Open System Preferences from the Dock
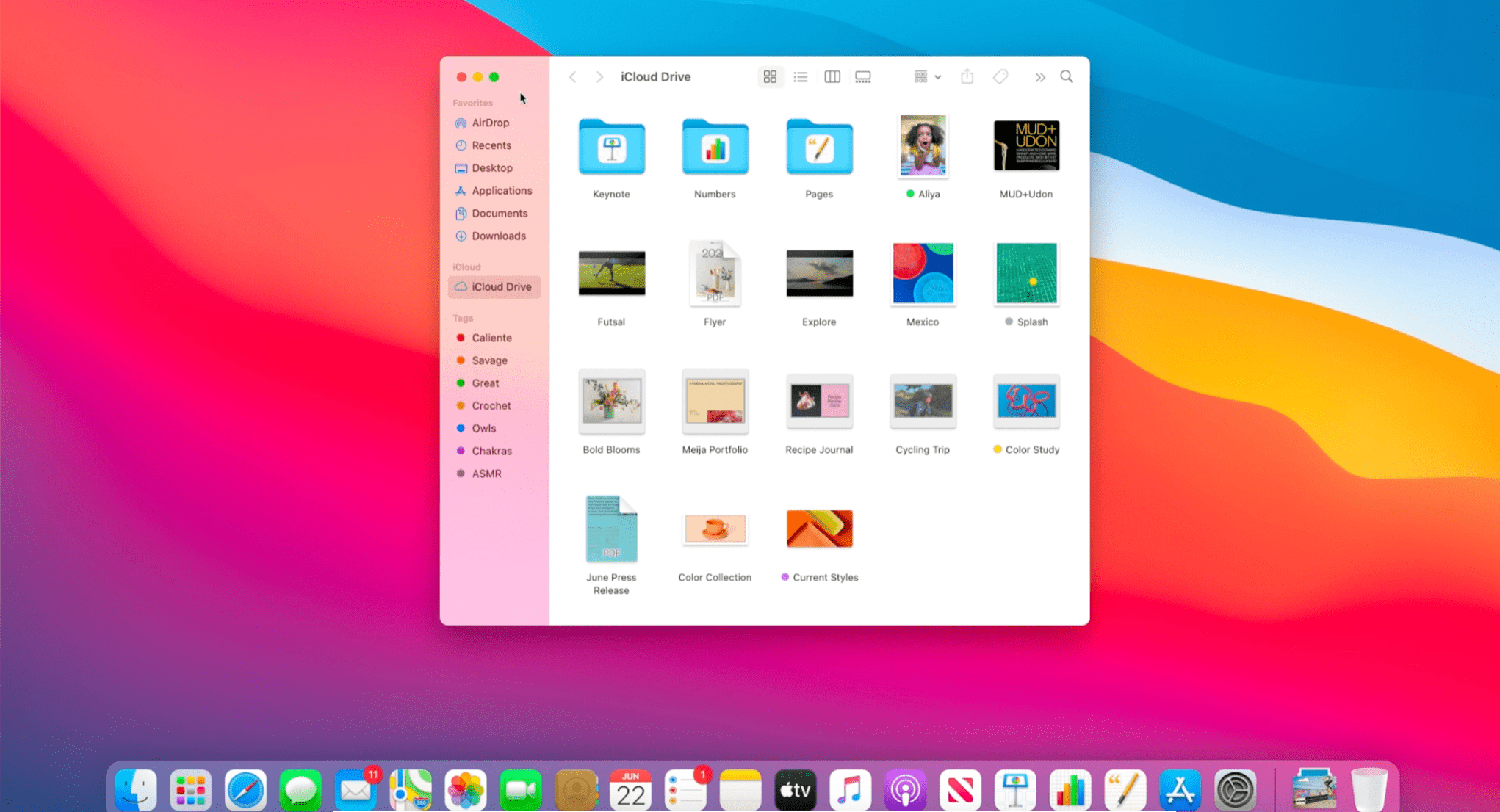 [x=1235, y=790]
